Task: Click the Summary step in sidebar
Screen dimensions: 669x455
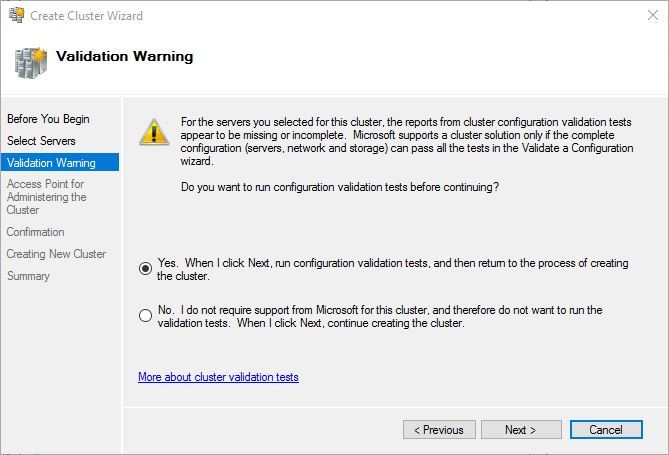Action: pos(28,276)
